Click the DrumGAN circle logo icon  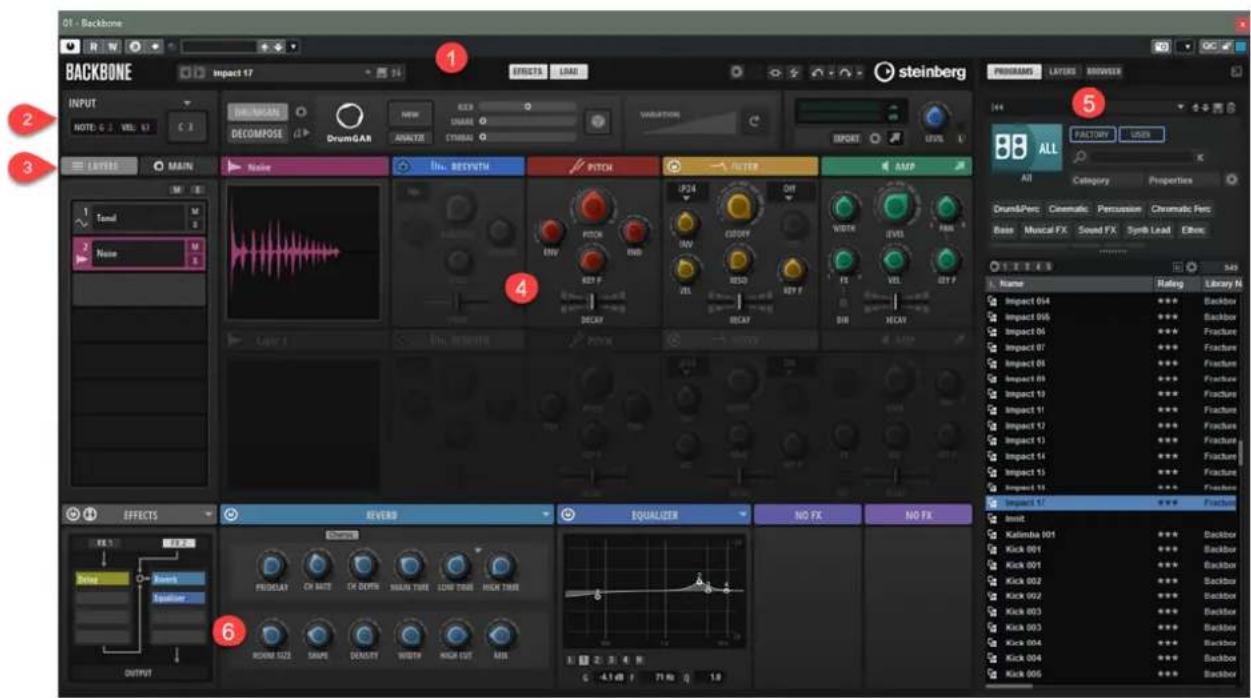(350, 116)
